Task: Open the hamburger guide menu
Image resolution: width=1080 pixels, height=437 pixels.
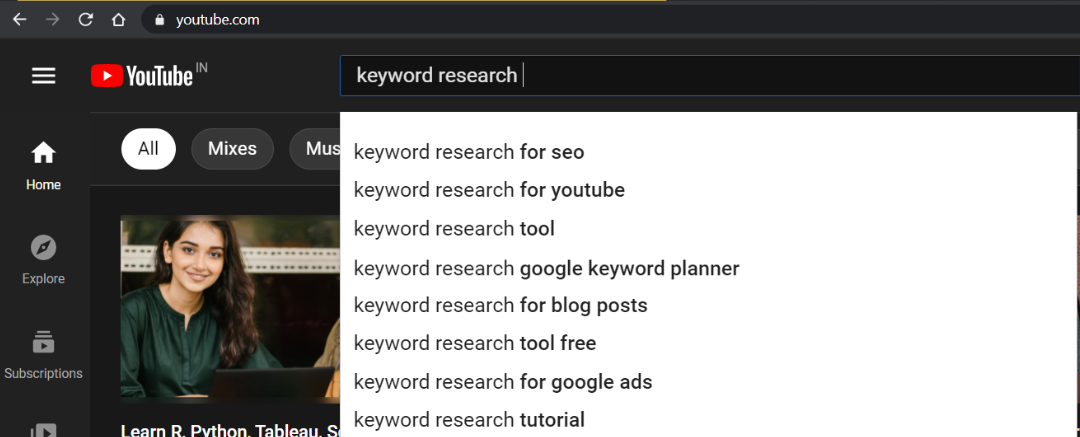Action: point(43,75)
